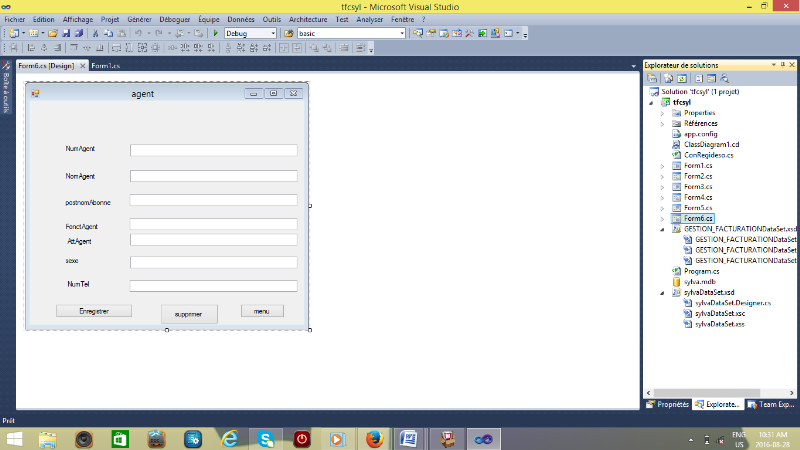
Task: Open the Fichier menu
Action: coord(14,19)
